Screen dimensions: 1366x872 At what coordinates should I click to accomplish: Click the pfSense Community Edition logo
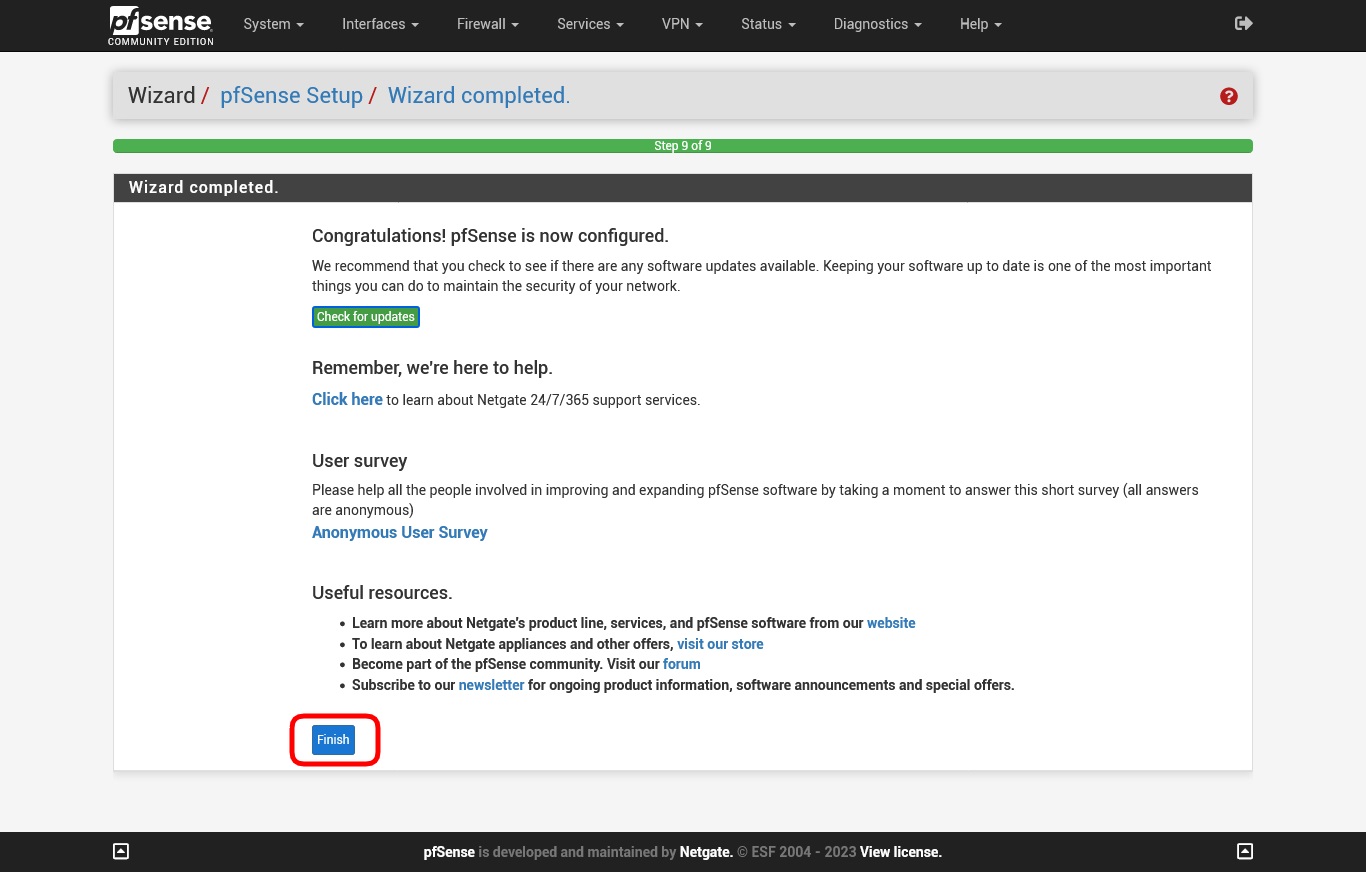161,25
